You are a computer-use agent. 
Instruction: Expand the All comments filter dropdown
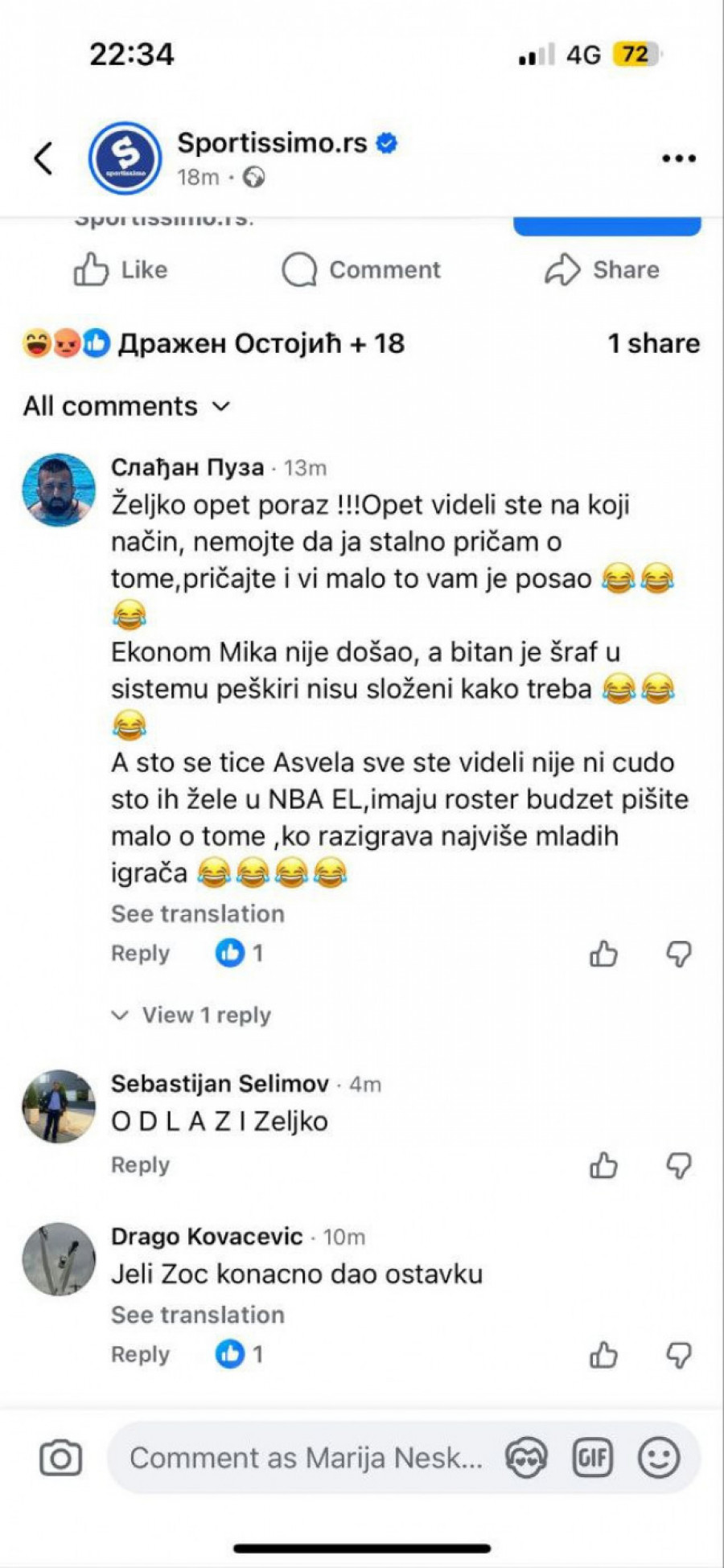[x=127, y=406]
